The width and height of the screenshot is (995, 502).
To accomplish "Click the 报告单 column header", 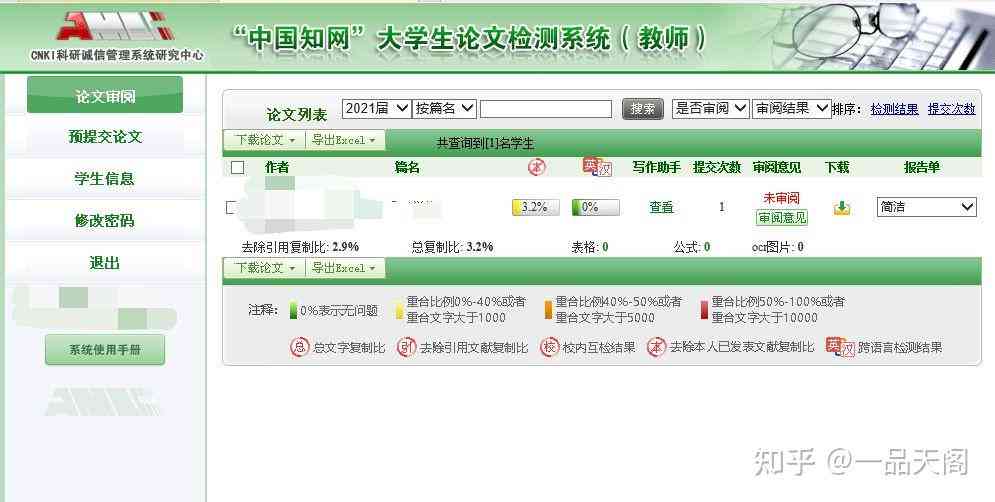I will [x=921, y=168].
